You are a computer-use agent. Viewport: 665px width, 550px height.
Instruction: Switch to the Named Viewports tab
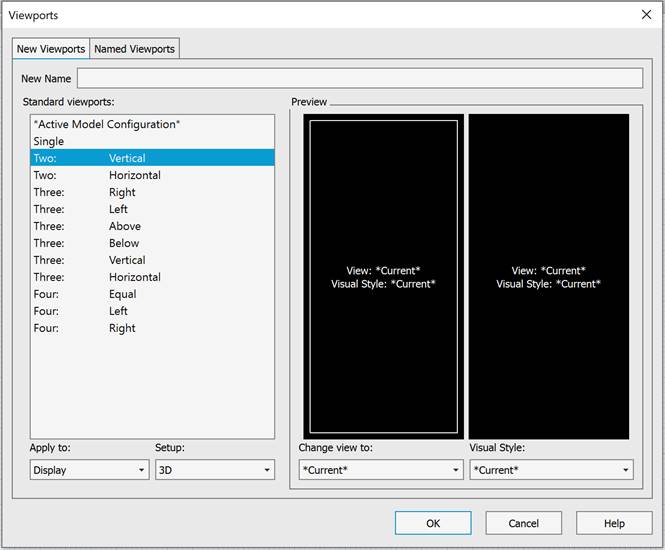click(x=134, y=49)
